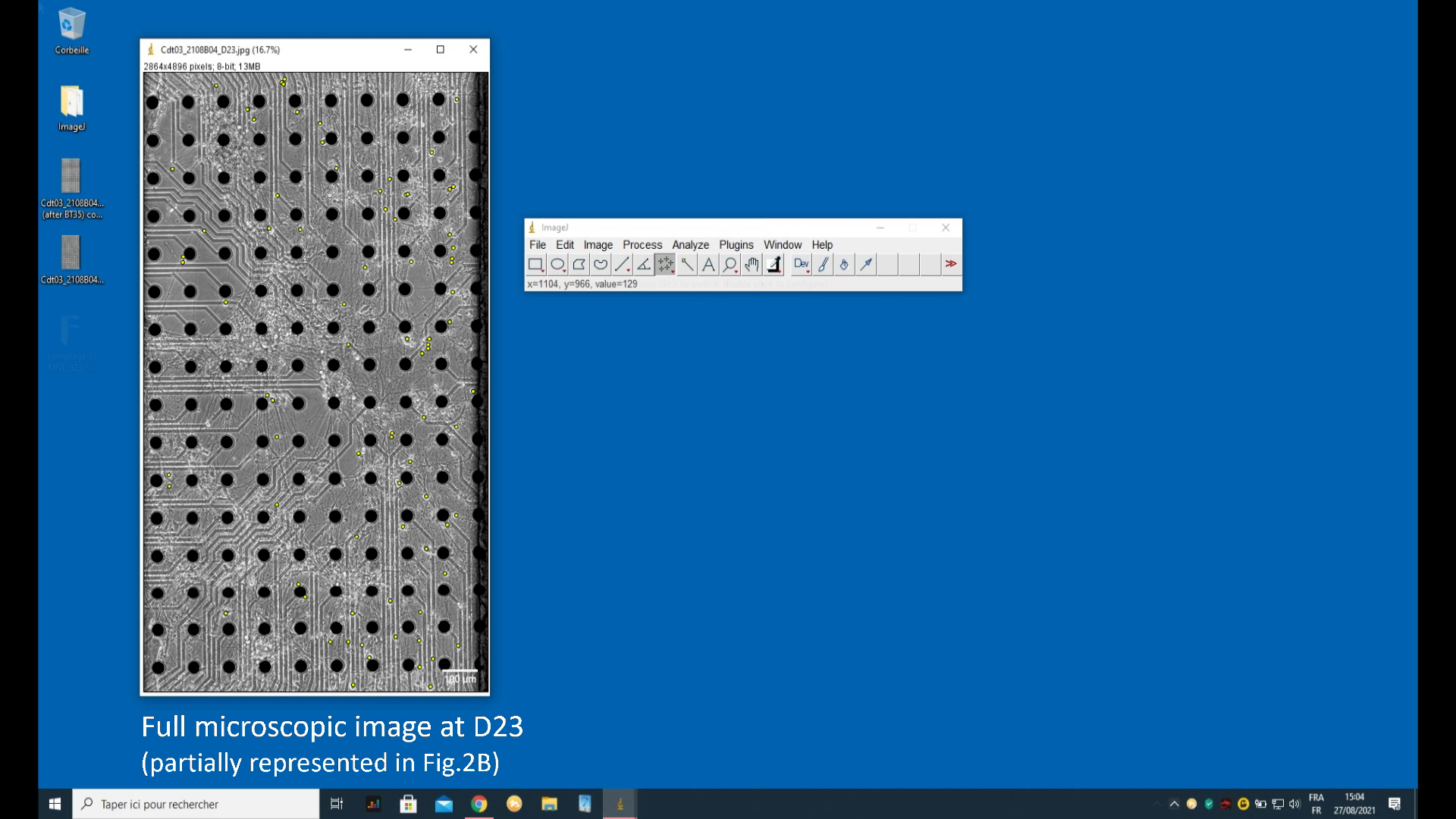Select the Rectangle selection tool
This screenshot has height=819, width=1456.
(535, 265)
